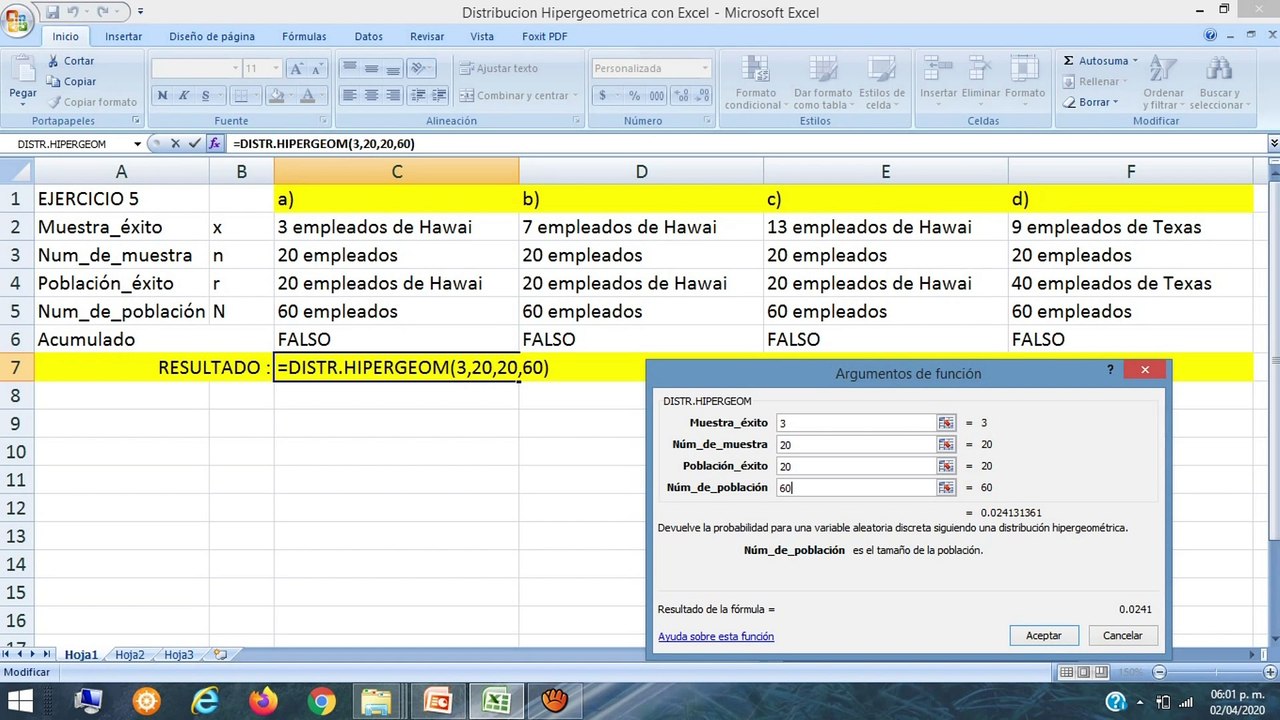Open the Windows Start menu
Screen dimensions: 1280x720
click(20, 701)
